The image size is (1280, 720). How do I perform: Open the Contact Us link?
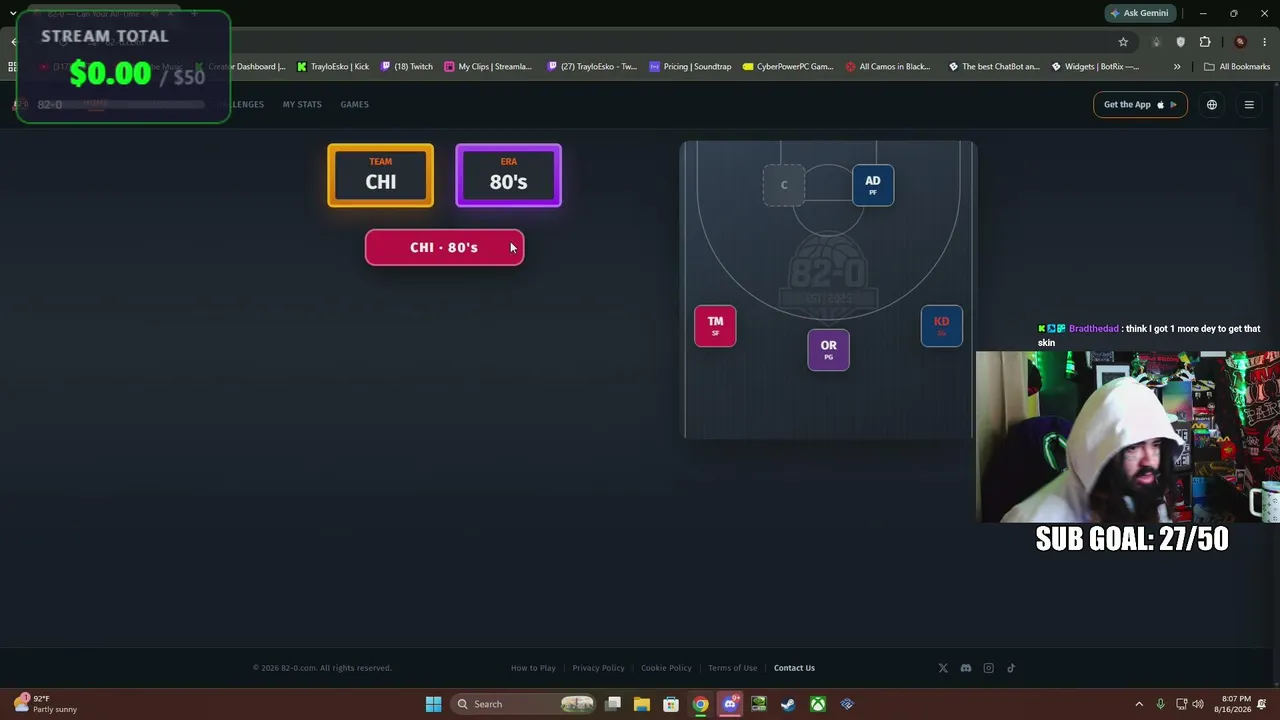click(x=794, y=668)
